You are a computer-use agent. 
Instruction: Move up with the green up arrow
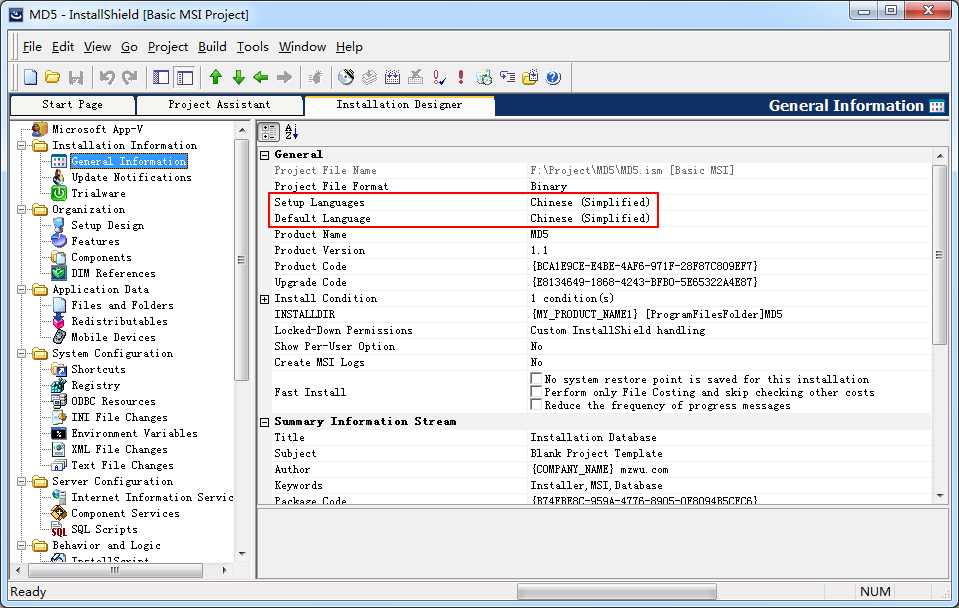click(215, 77)
